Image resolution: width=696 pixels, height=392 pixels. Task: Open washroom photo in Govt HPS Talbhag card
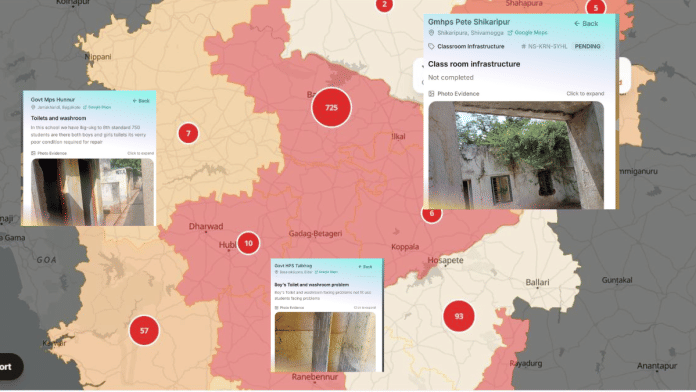(325, 341)
